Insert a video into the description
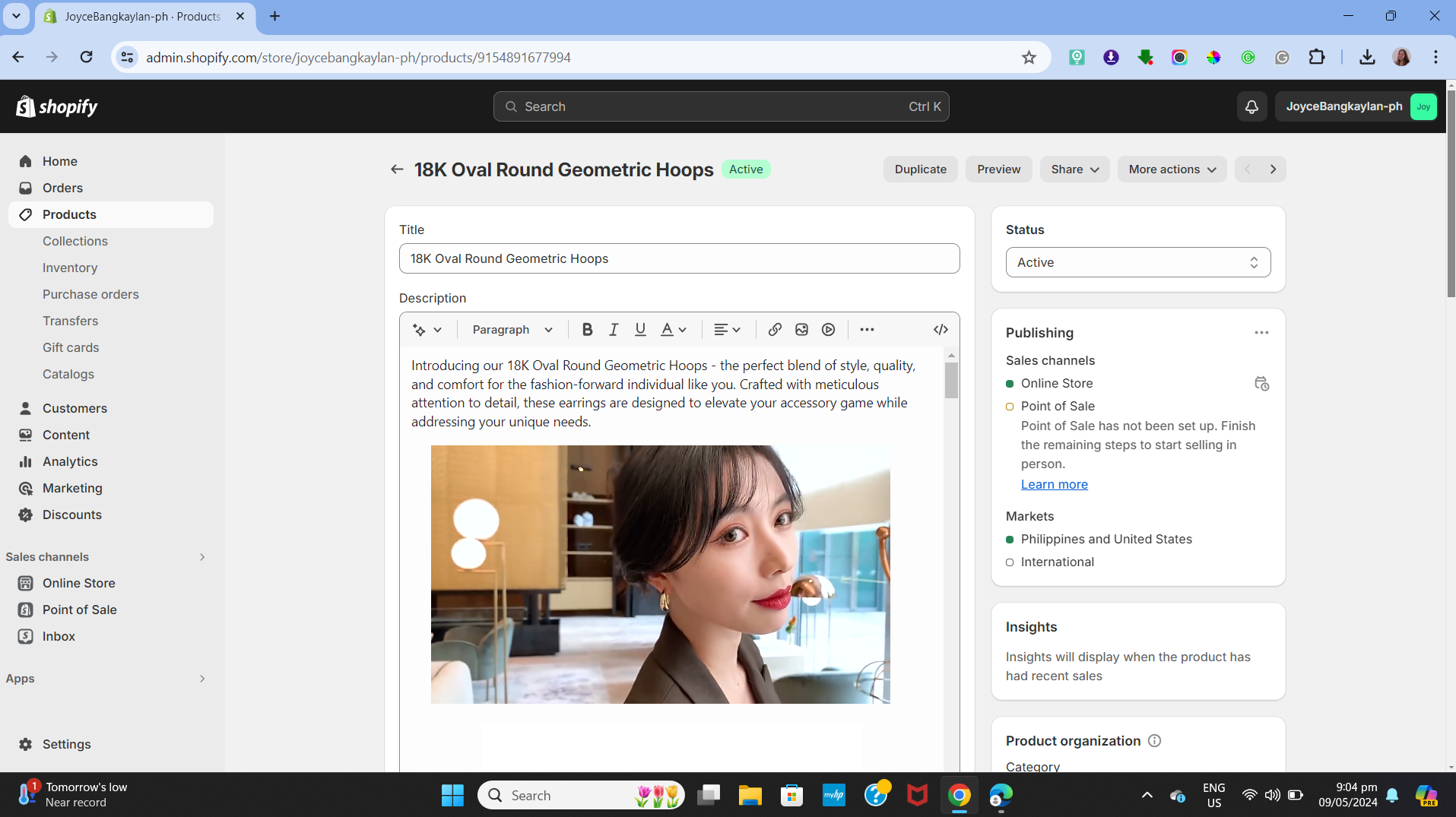 click(828, 329)
